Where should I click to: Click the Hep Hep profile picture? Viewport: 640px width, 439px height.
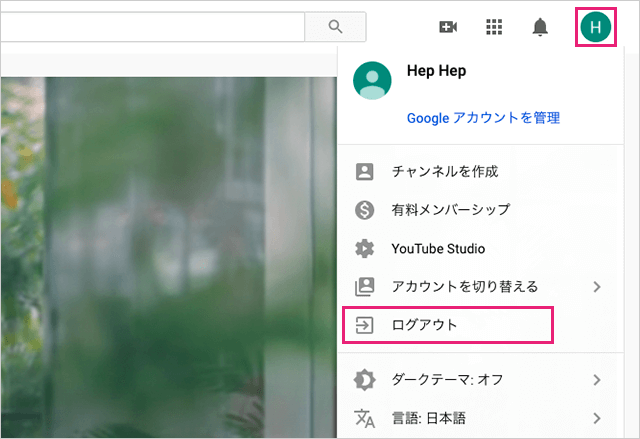373,81
